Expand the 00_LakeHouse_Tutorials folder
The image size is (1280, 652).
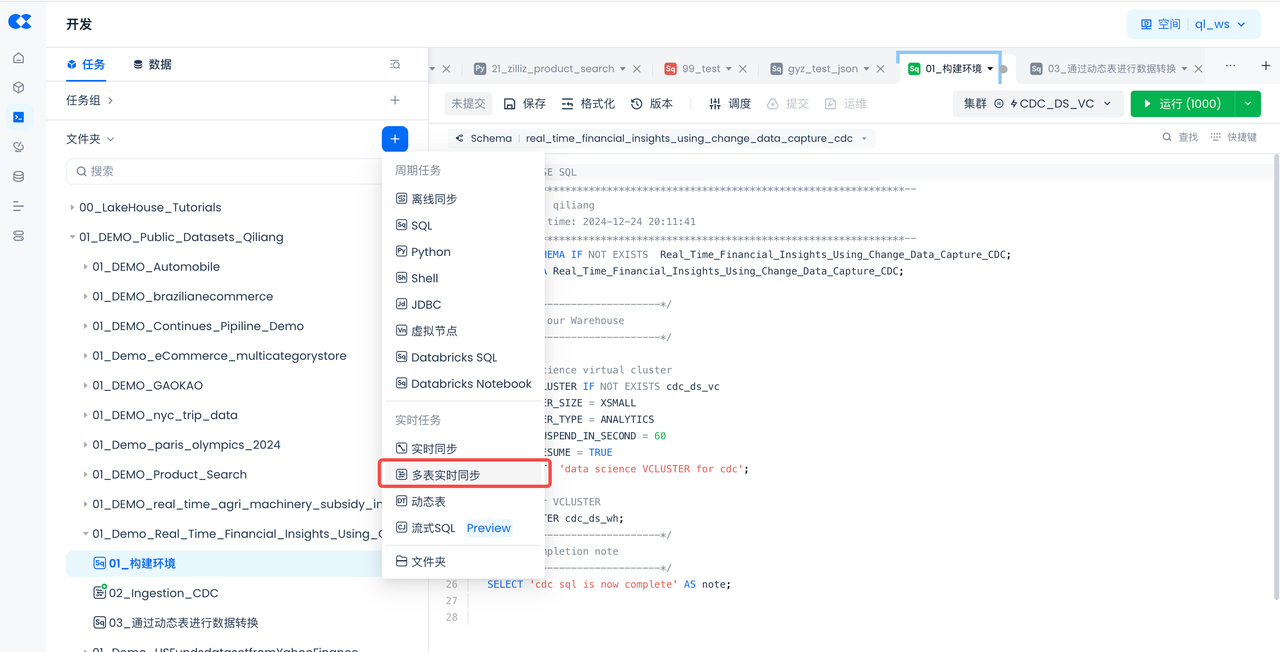(72, 208)
